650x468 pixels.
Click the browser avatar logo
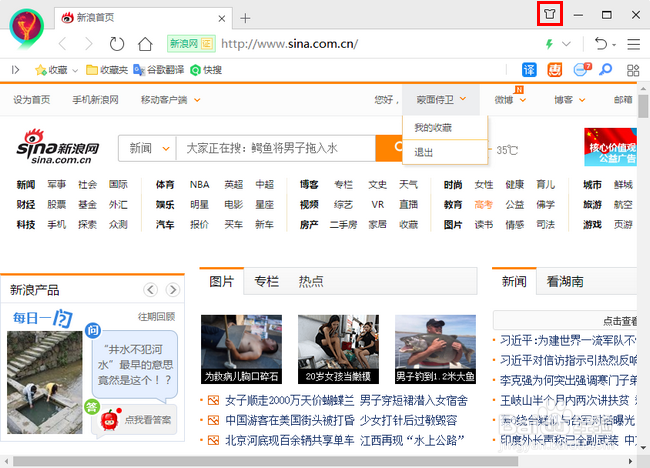(27, 26)
